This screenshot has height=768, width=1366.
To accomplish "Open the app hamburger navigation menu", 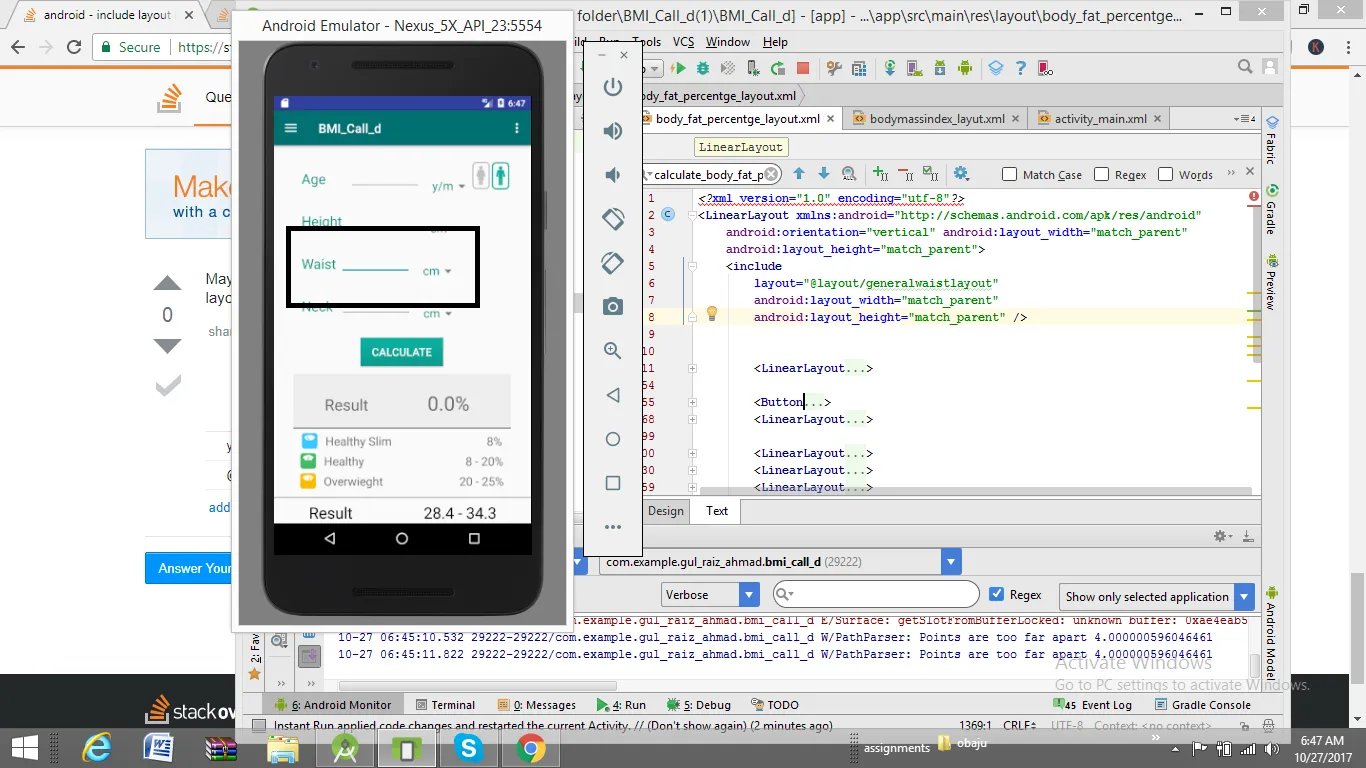I will (x=291, y=129).
